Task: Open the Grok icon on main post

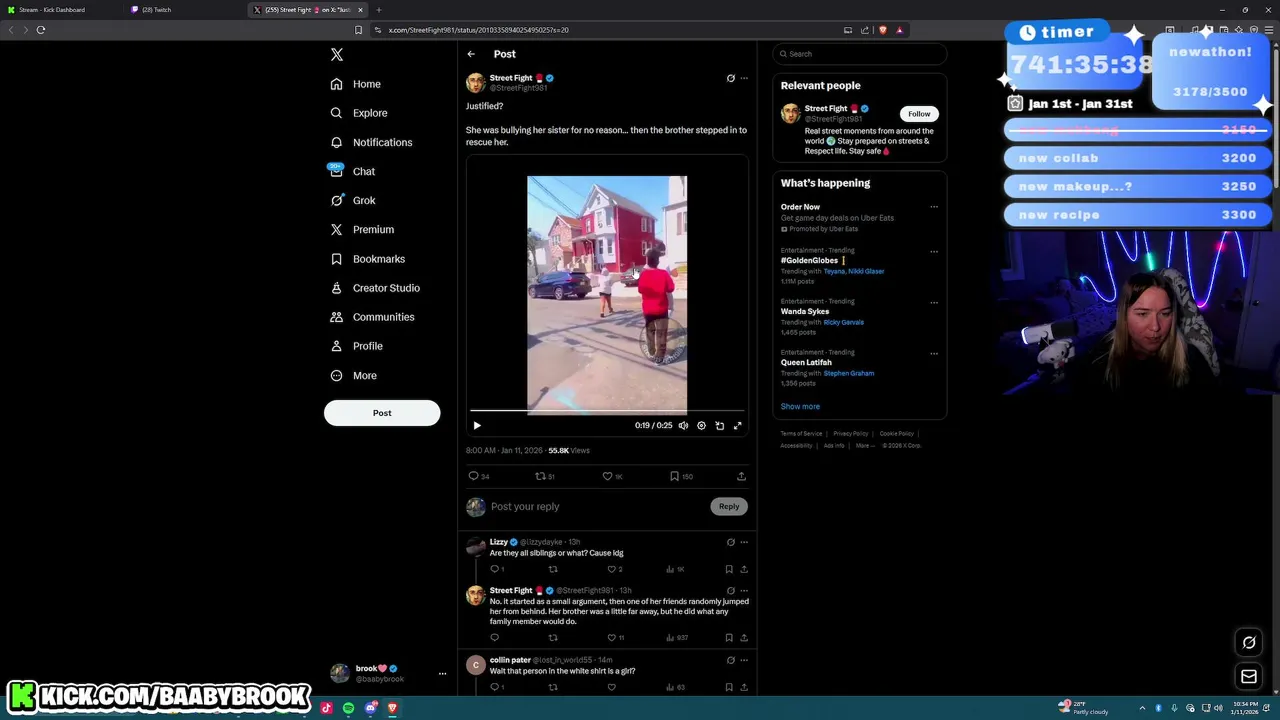Action: 730,78
